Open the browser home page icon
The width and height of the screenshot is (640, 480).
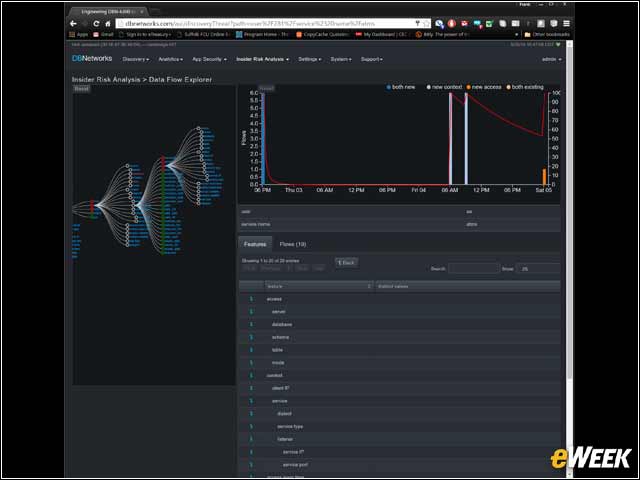pos(108,24)
